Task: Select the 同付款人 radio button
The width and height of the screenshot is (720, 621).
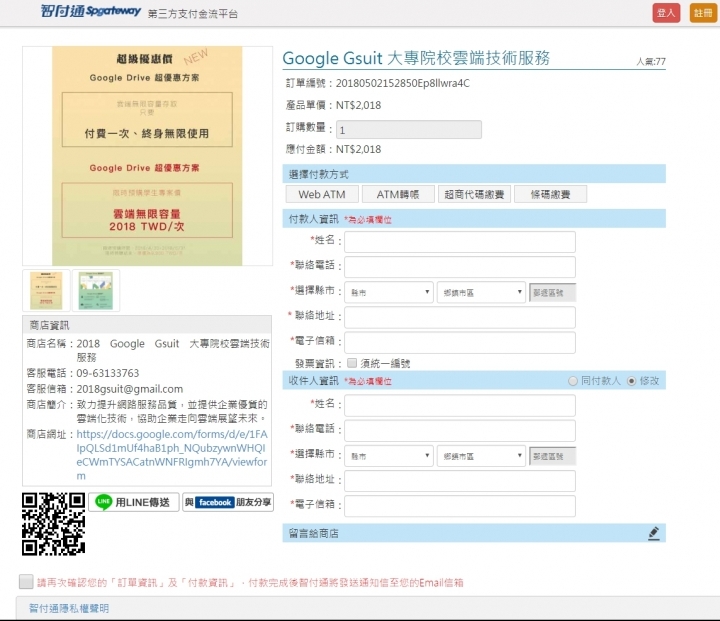Action: coord(573,381)
